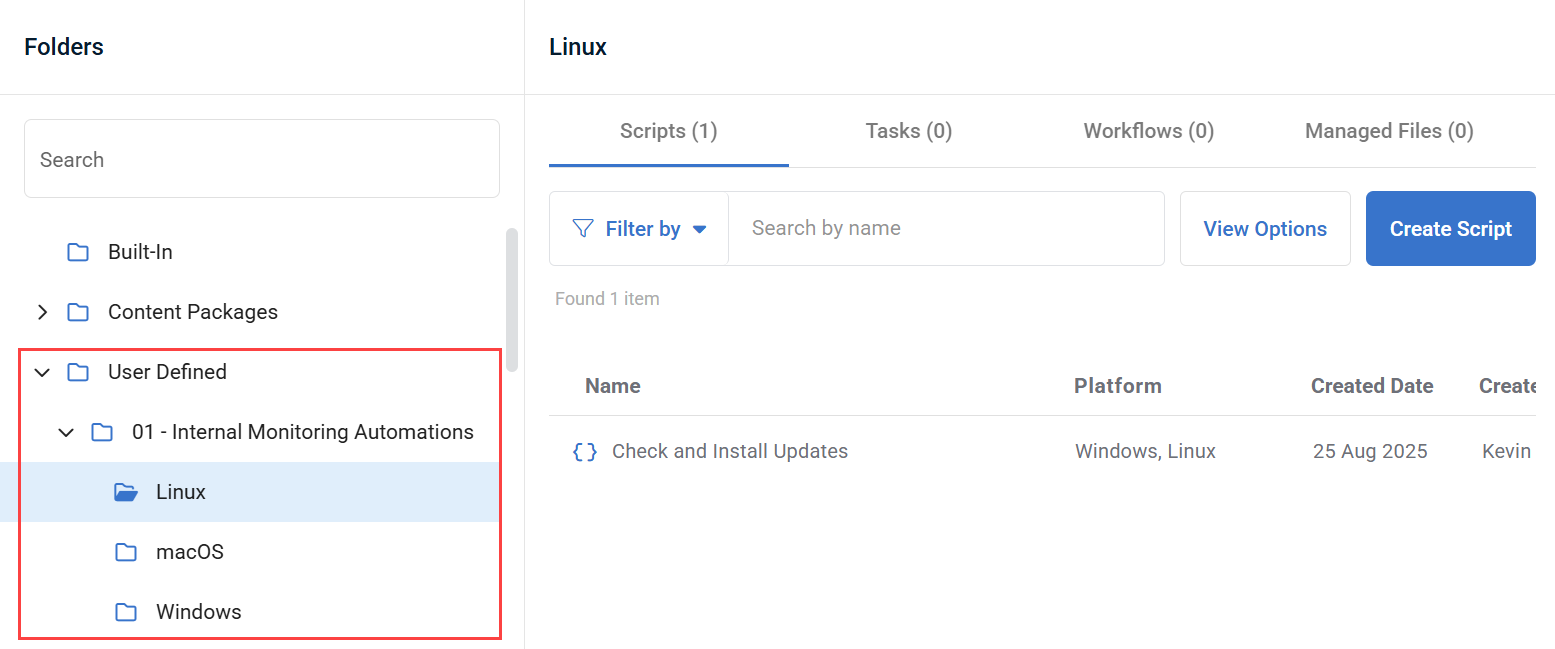Click the macOS folder icon
This screenshot has height=649, width=1555.
tap(126, 552)
